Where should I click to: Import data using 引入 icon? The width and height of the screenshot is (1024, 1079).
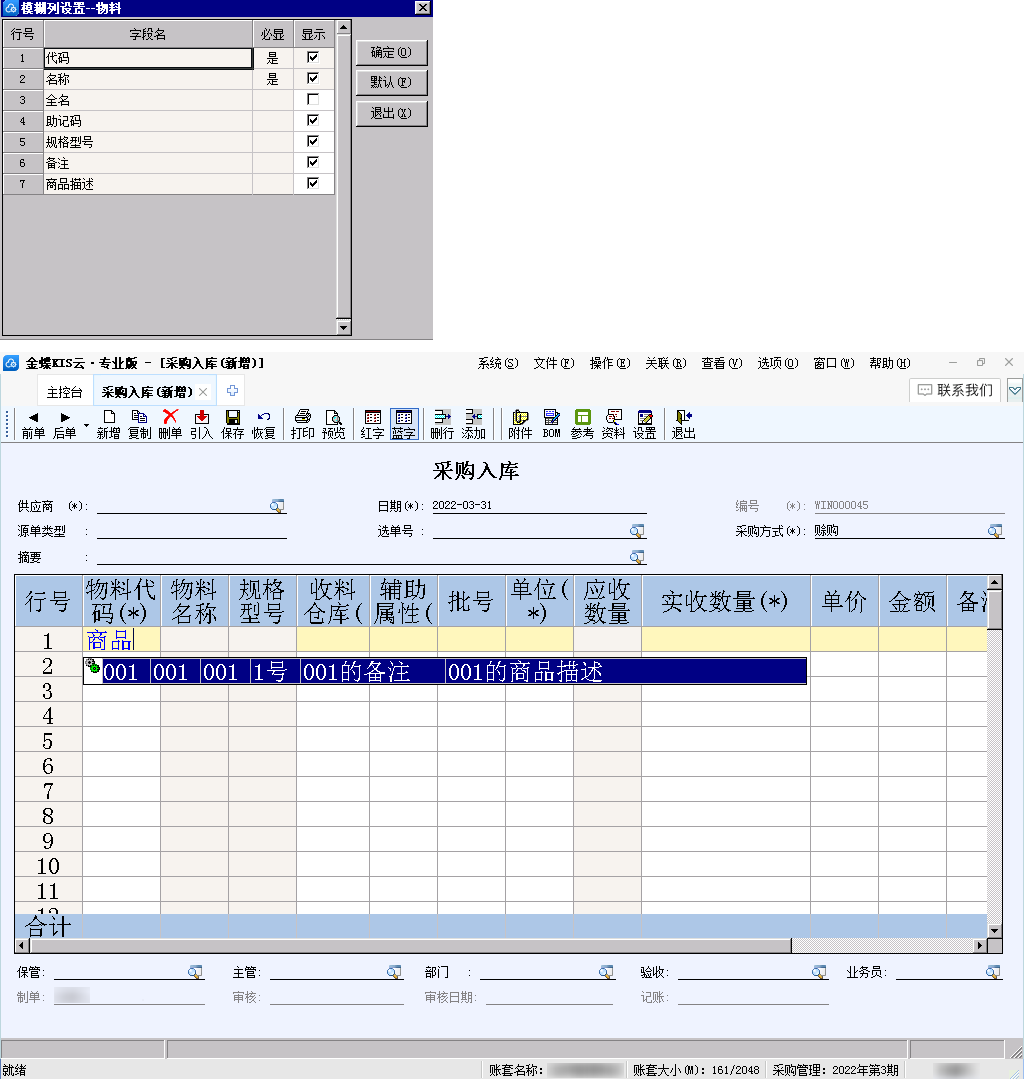201,424
